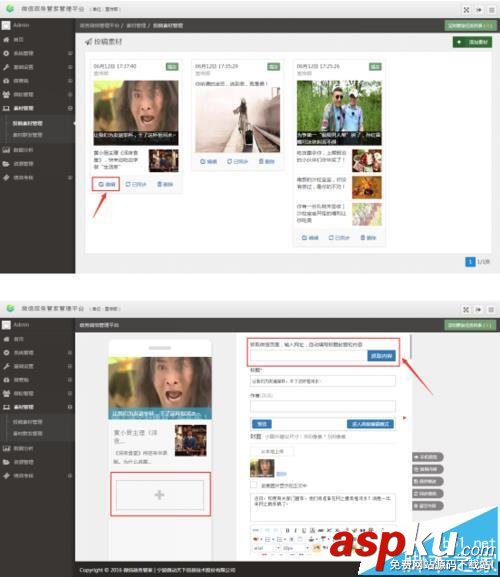Click Bold icon in the rich text toolbar
Screen dimensions: 500x577
click(287, 530)
